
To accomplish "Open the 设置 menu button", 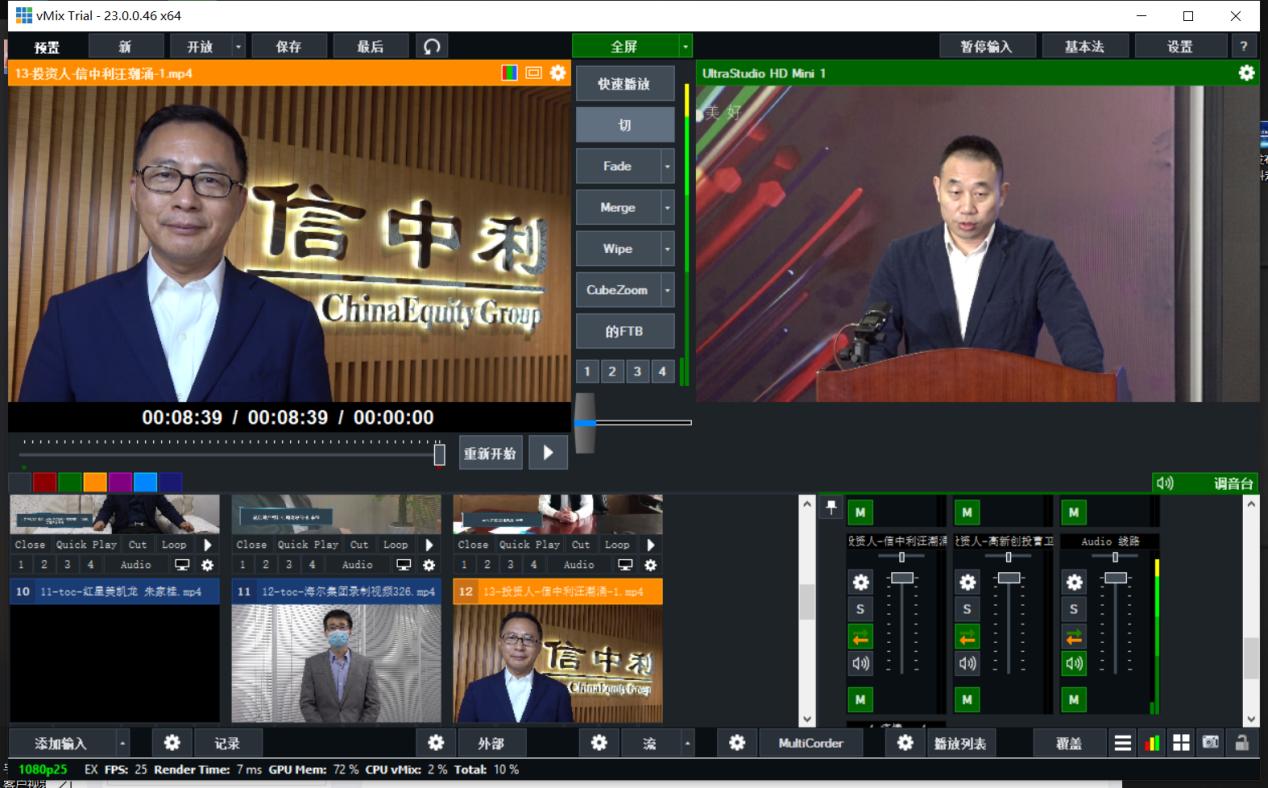I will 1180,46.
